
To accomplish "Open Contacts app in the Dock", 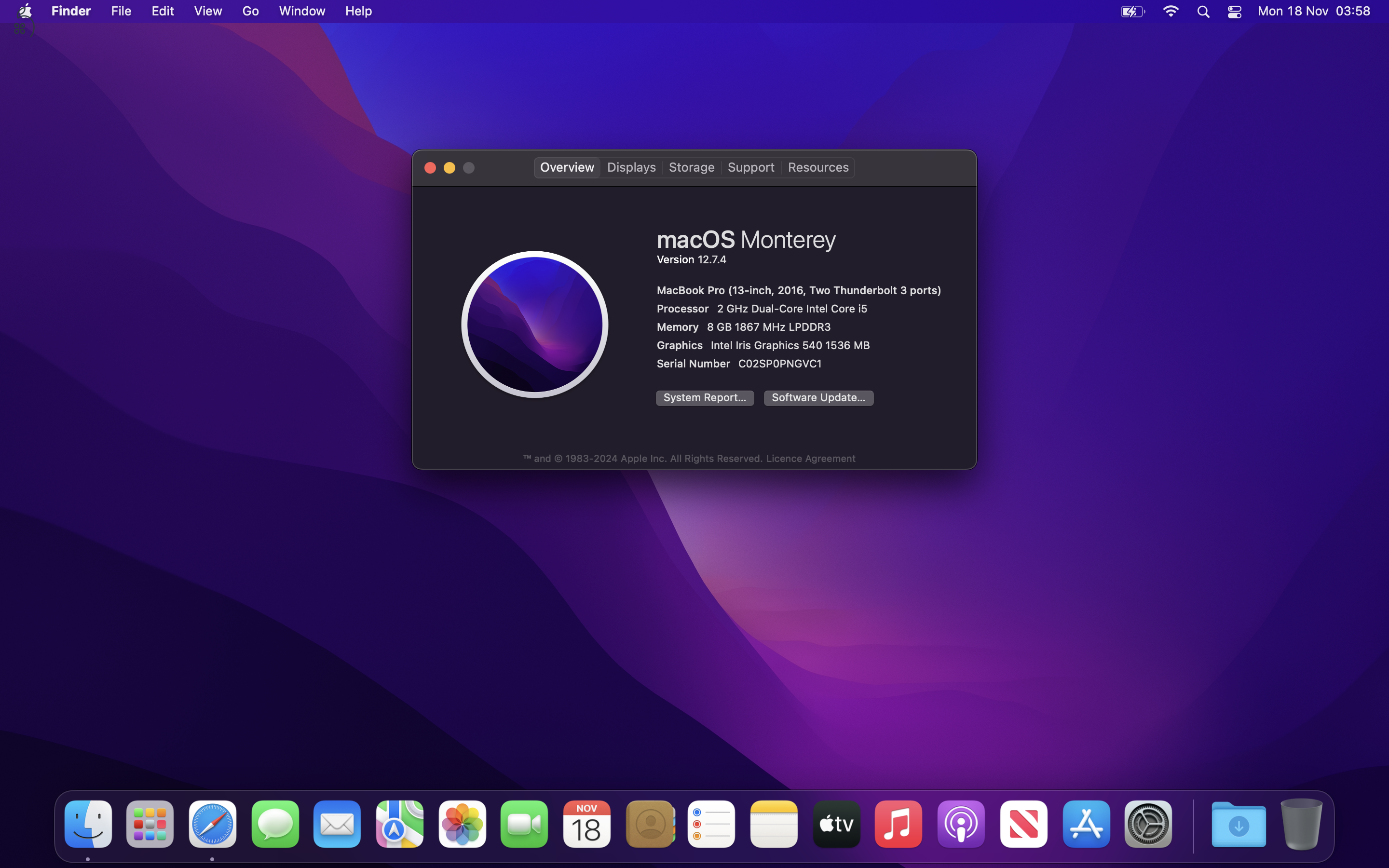I will tap(650, 824).
